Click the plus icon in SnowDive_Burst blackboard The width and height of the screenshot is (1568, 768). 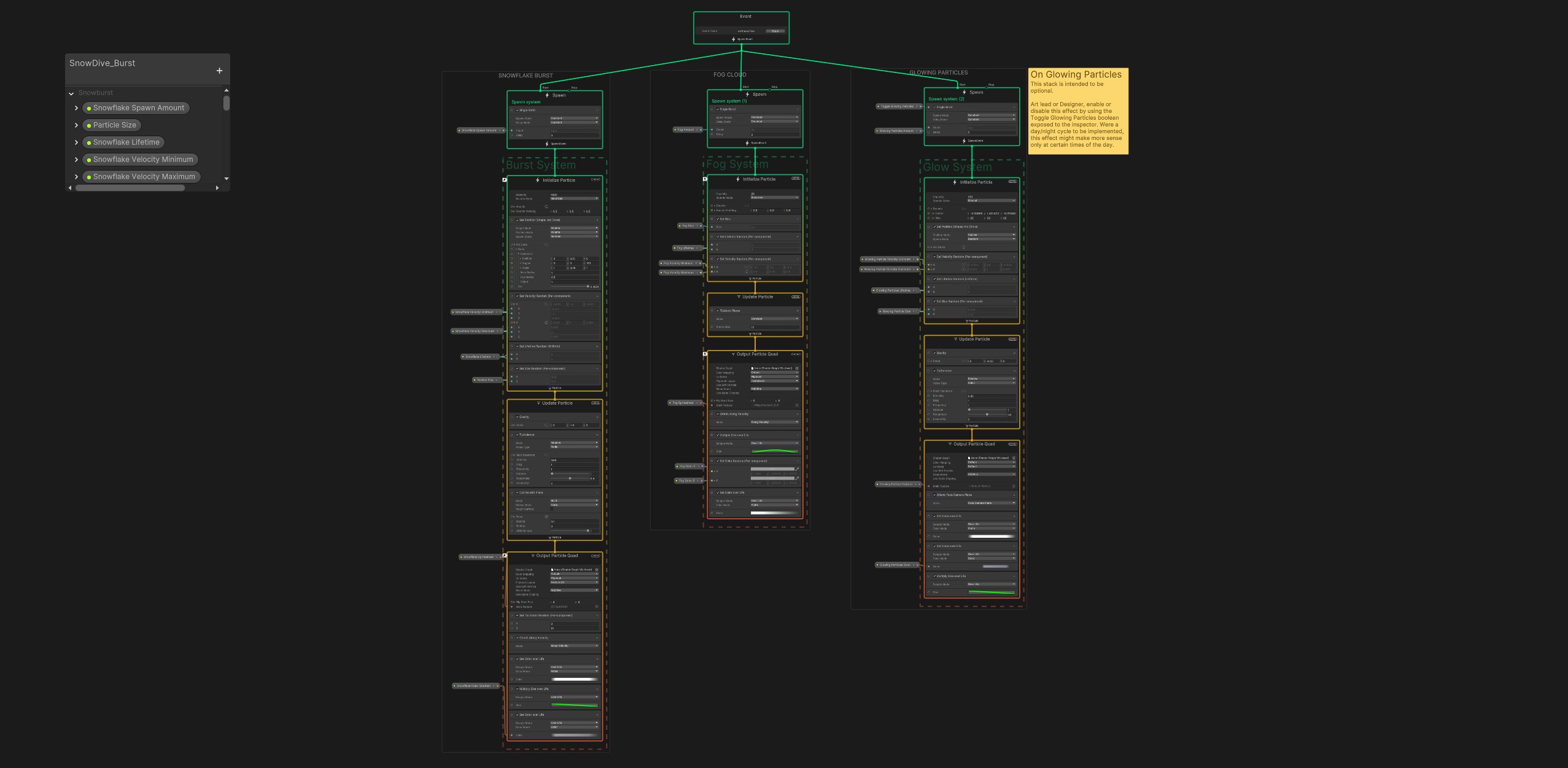(x=219, y=71)
